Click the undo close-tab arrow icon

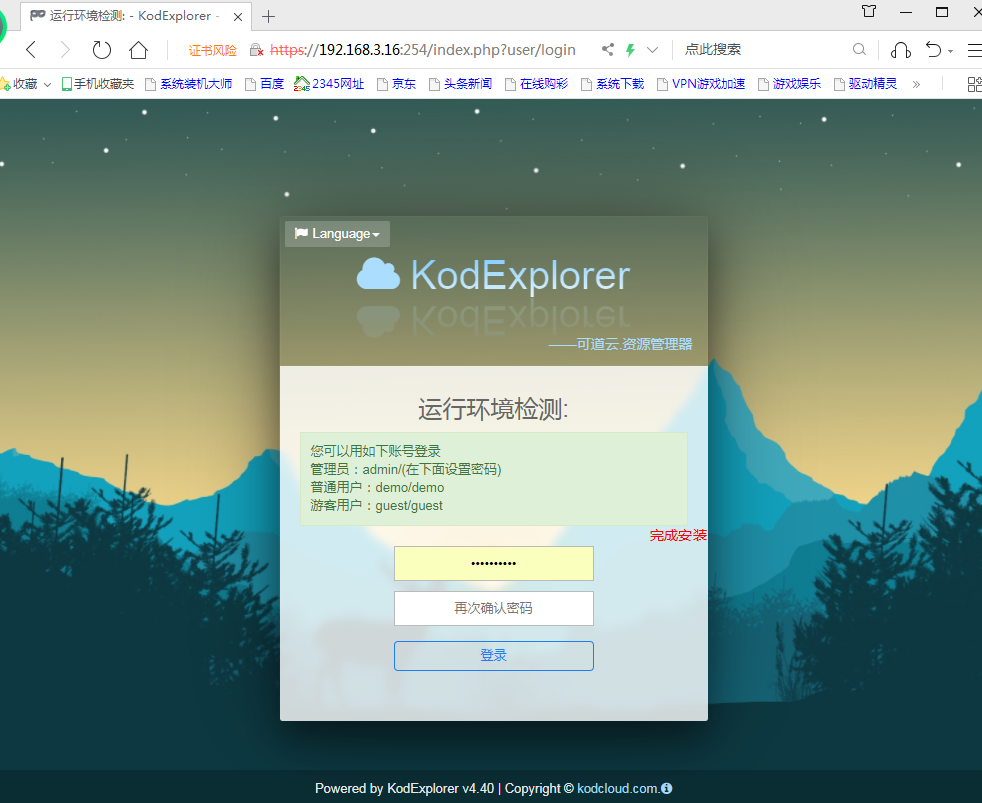933,49
